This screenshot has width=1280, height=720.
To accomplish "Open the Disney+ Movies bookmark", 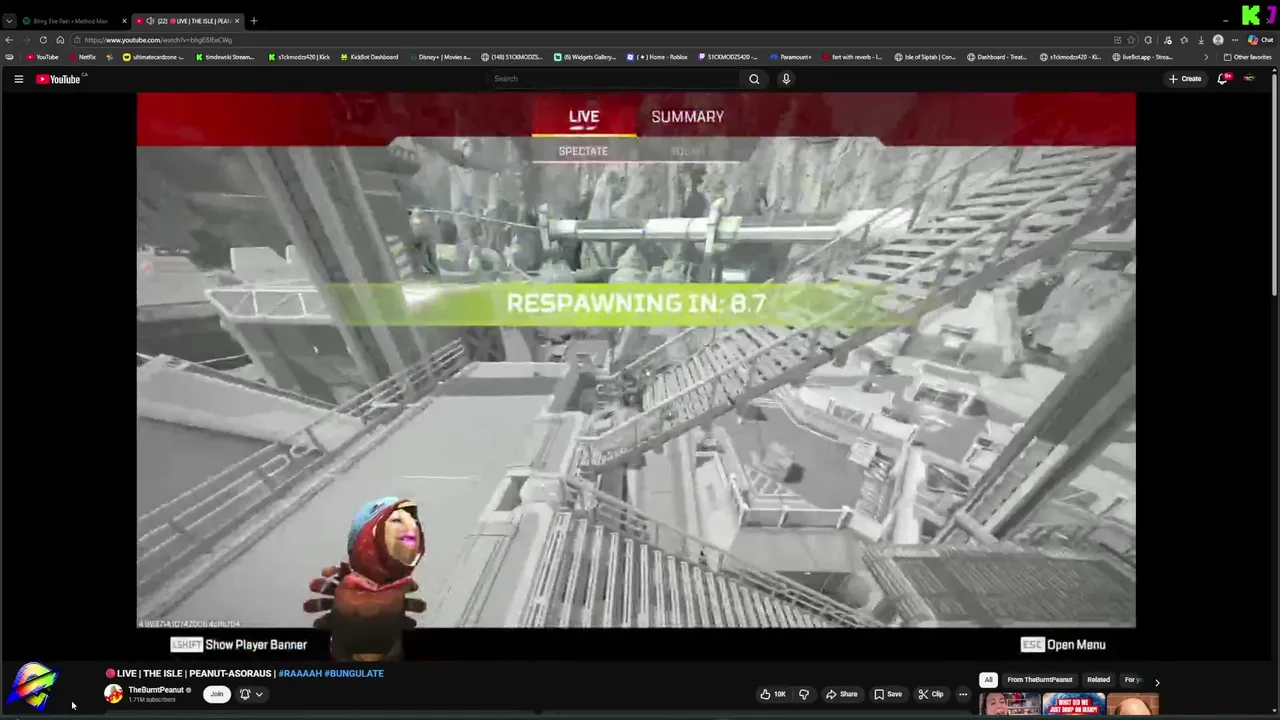I will 440,57.
